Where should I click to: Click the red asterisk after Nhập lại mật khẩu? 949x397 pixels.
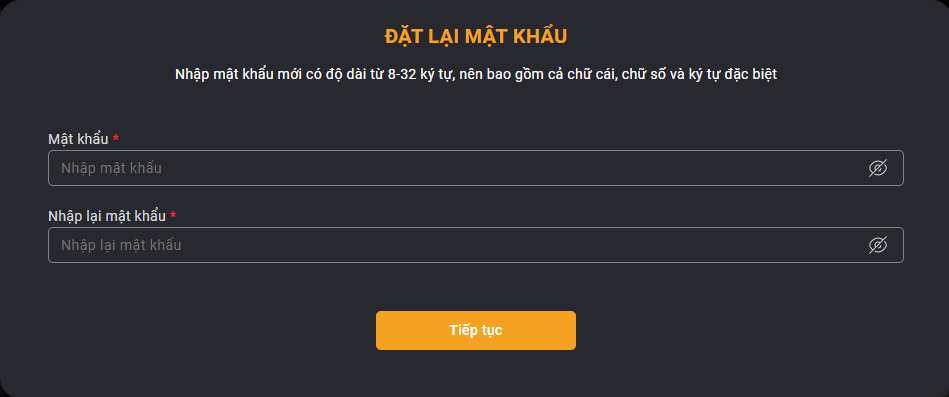click(x=173, y=215)
